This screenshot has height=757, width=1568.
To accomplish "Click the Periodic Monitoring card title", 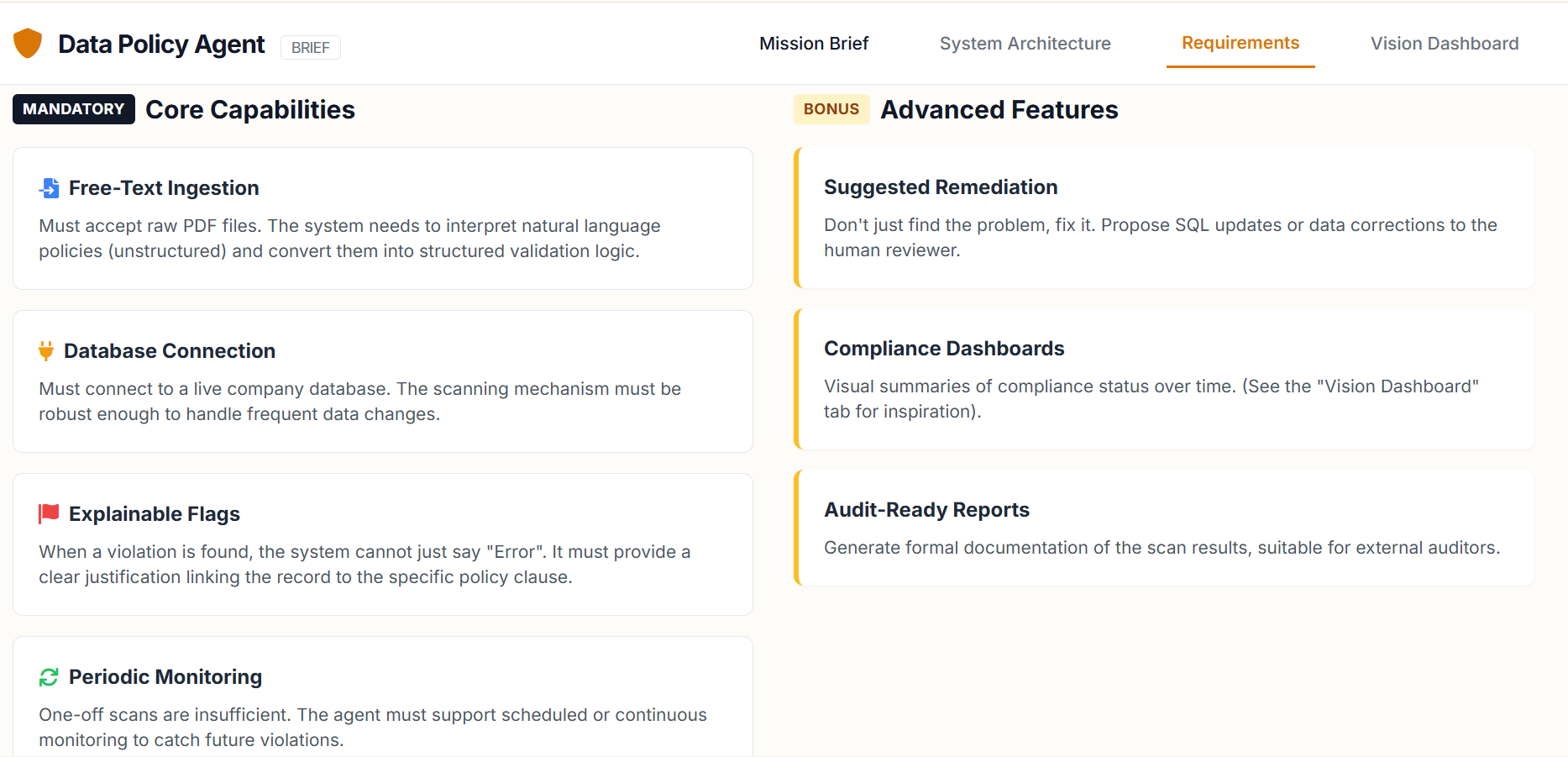I will (165, 677).
